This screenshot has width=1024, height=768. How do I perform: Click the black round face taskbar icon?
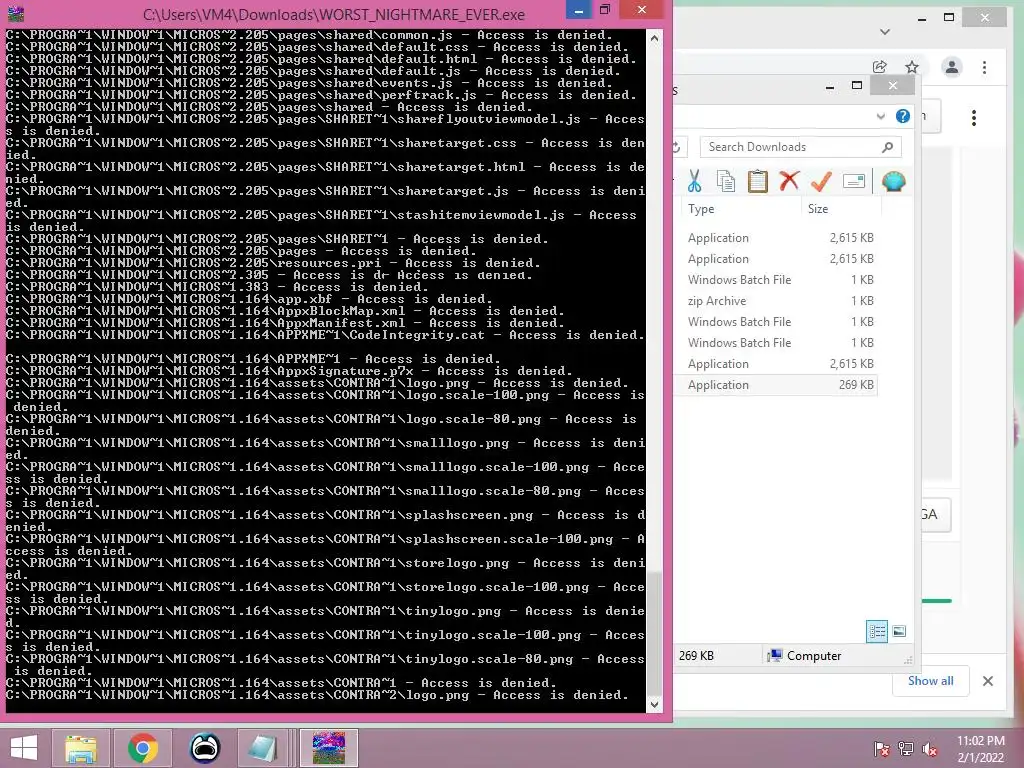(204, 748)
